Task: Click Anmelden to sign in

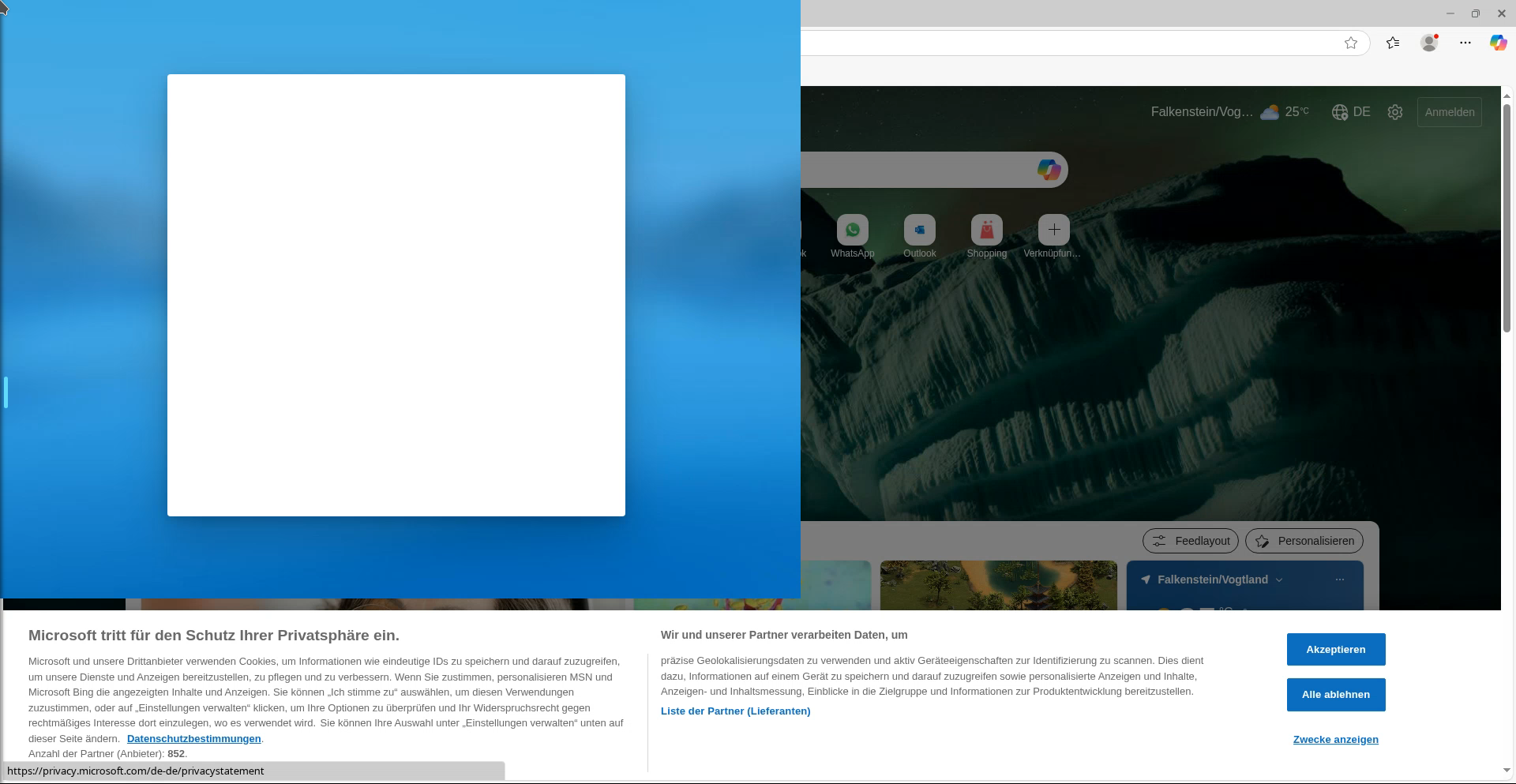Action: point(1450,112)
